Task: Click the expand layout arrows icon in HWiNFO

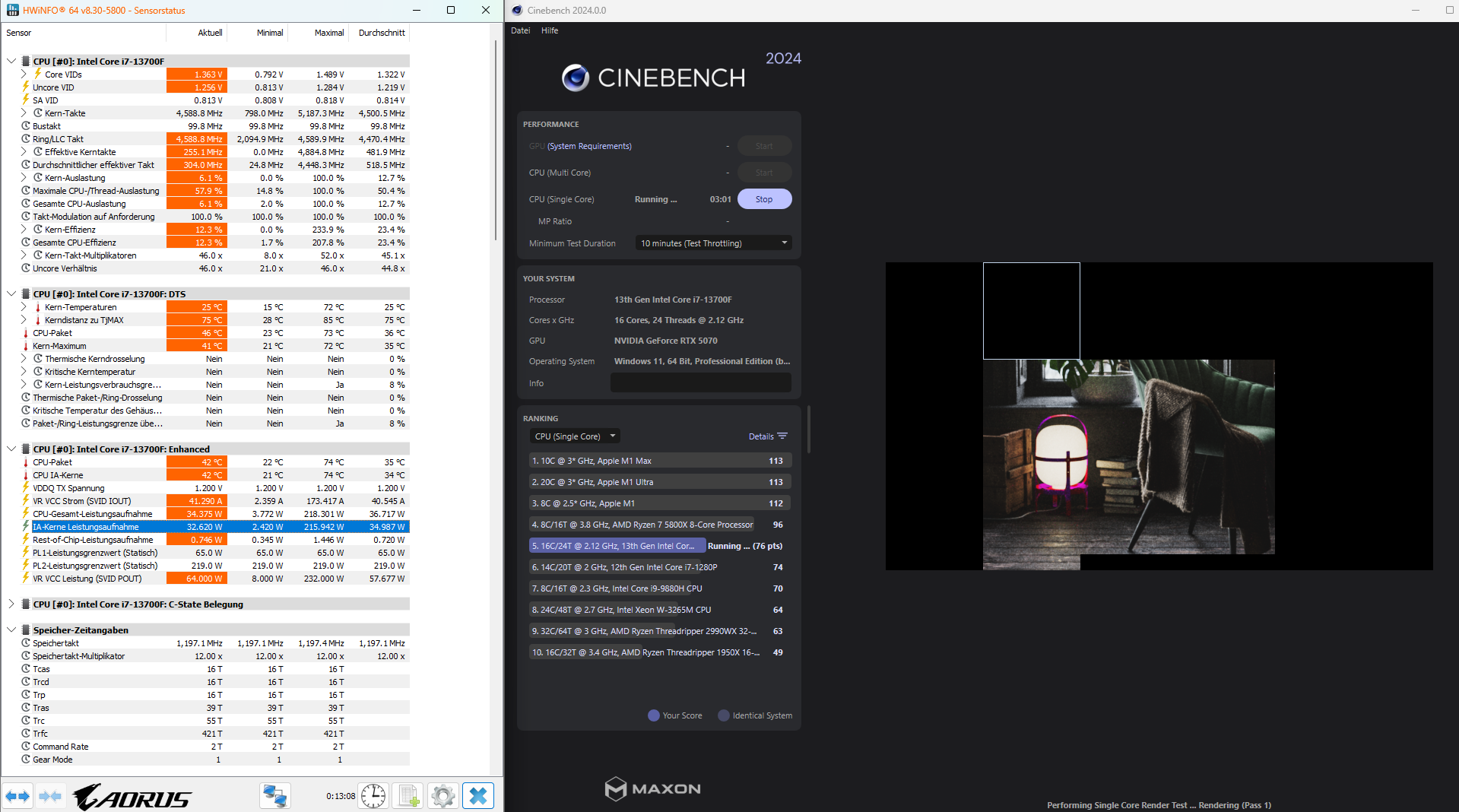Action: tap(17, 796)
